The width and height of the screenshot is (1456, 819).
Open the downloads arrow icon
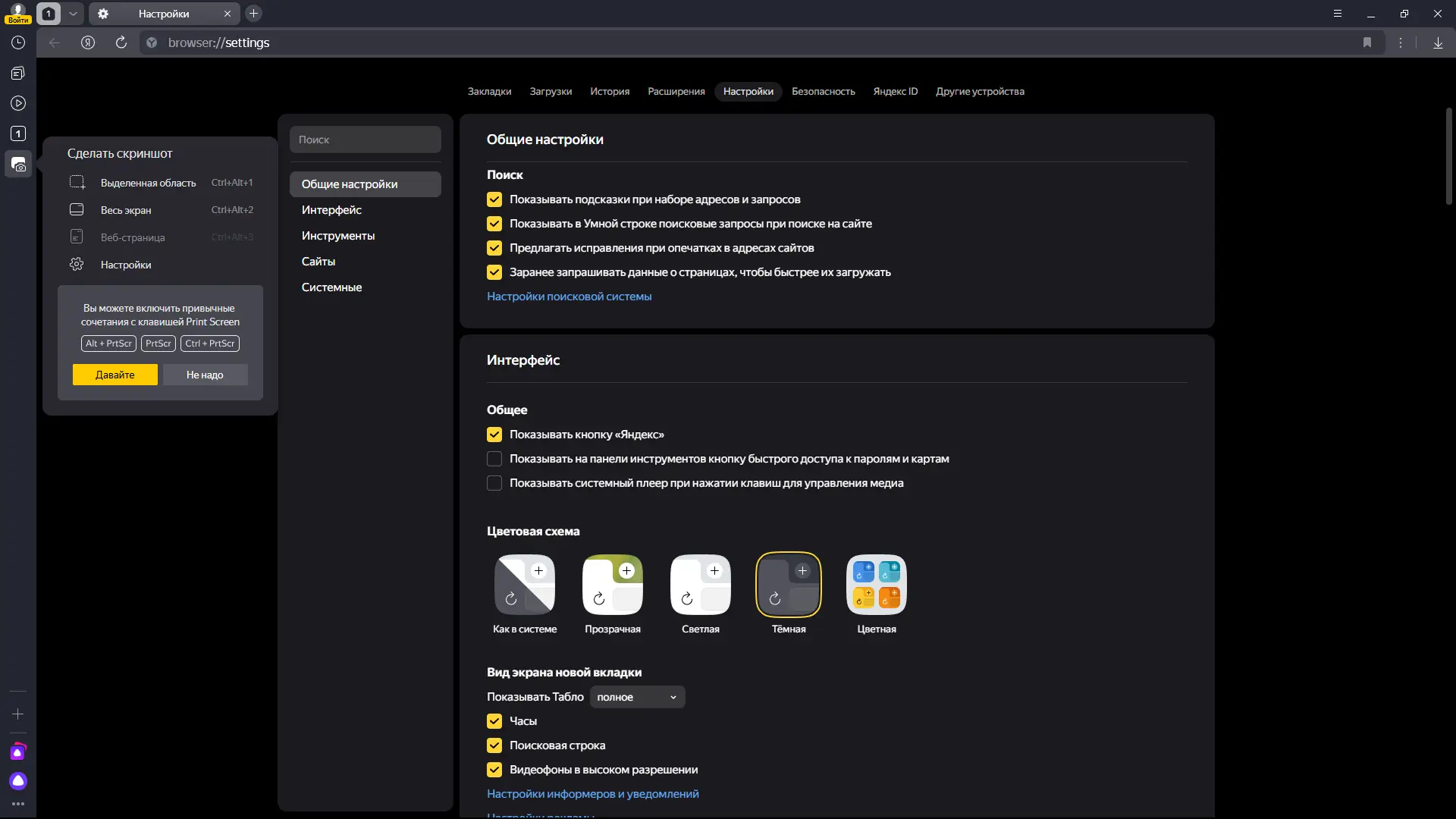pyautogui.click(x=1438, y=42)
